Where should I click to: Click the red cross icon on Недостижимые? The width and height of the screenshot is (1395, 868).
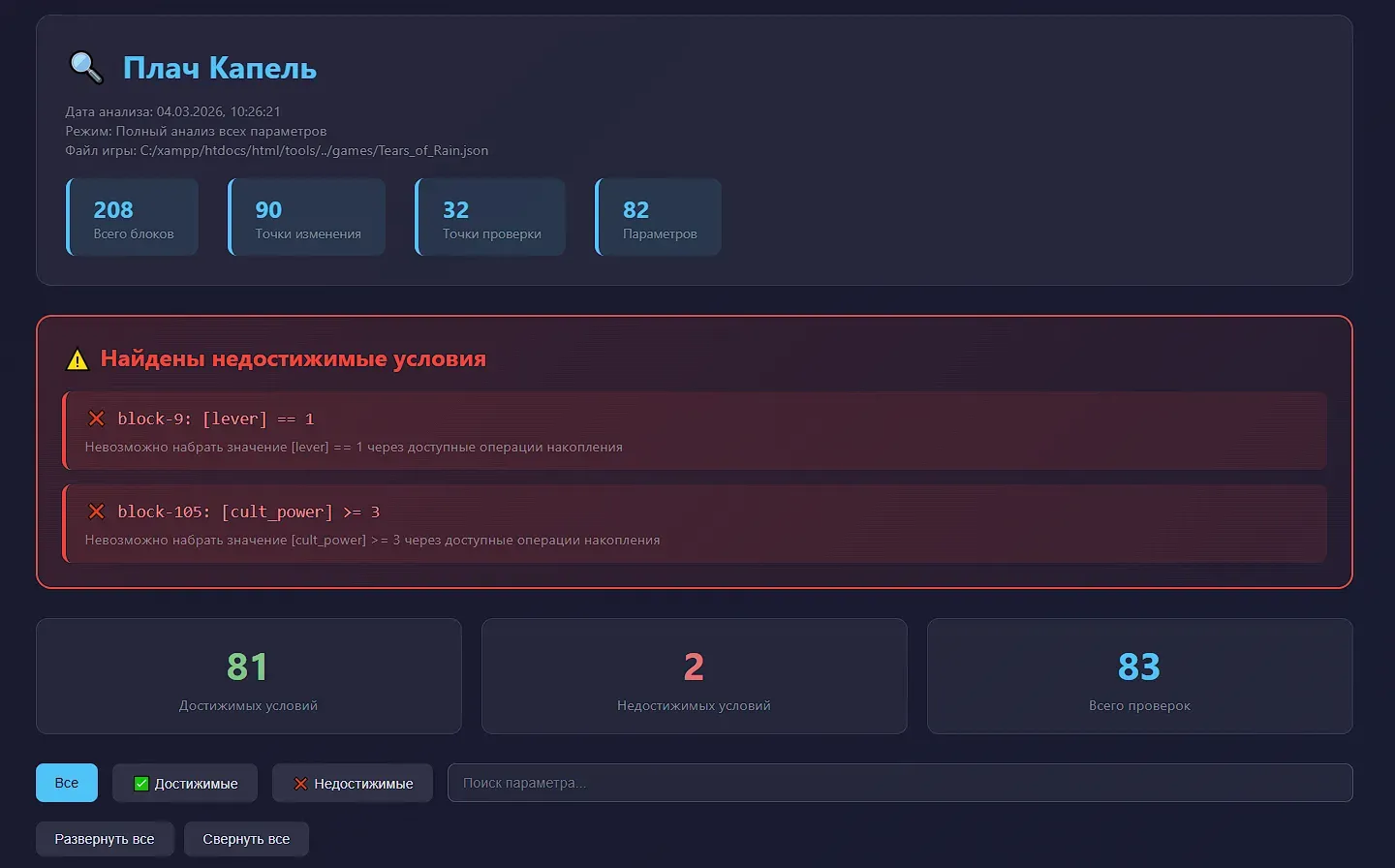coord(300,784)
